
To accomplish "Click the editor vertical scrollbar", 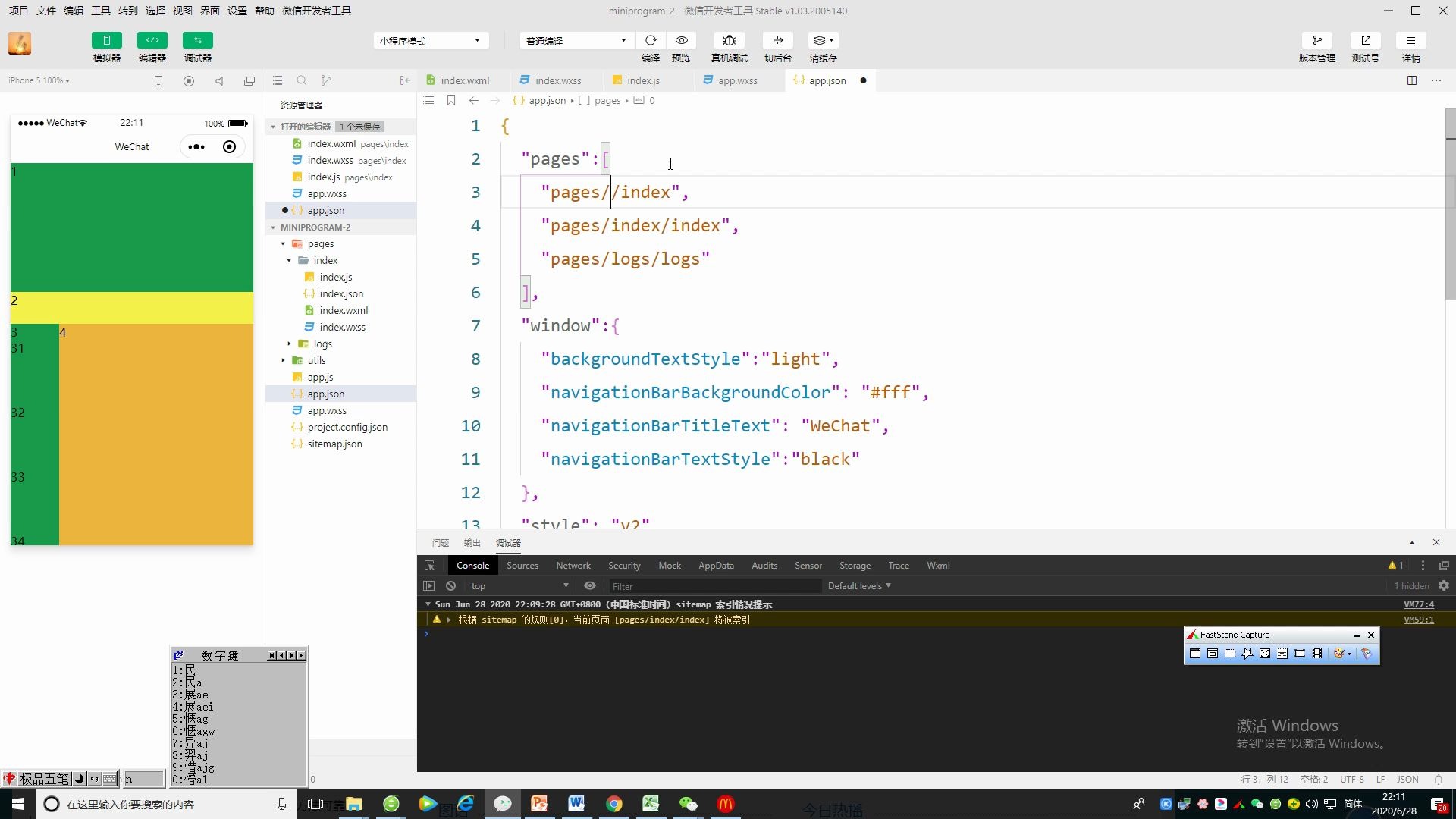I will coord(1450,204).
